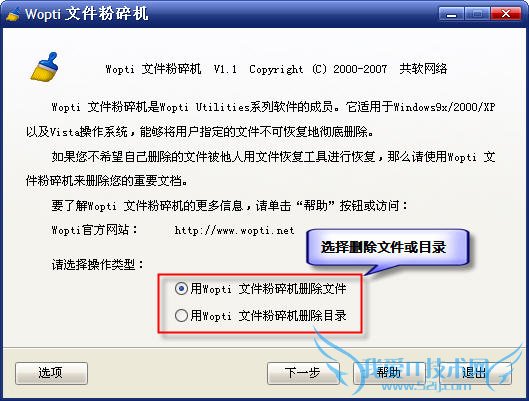Click the Wopti 文件粉碎机 title bar text
This screenshot has width=529, height=401.
(x=87, y=15)
